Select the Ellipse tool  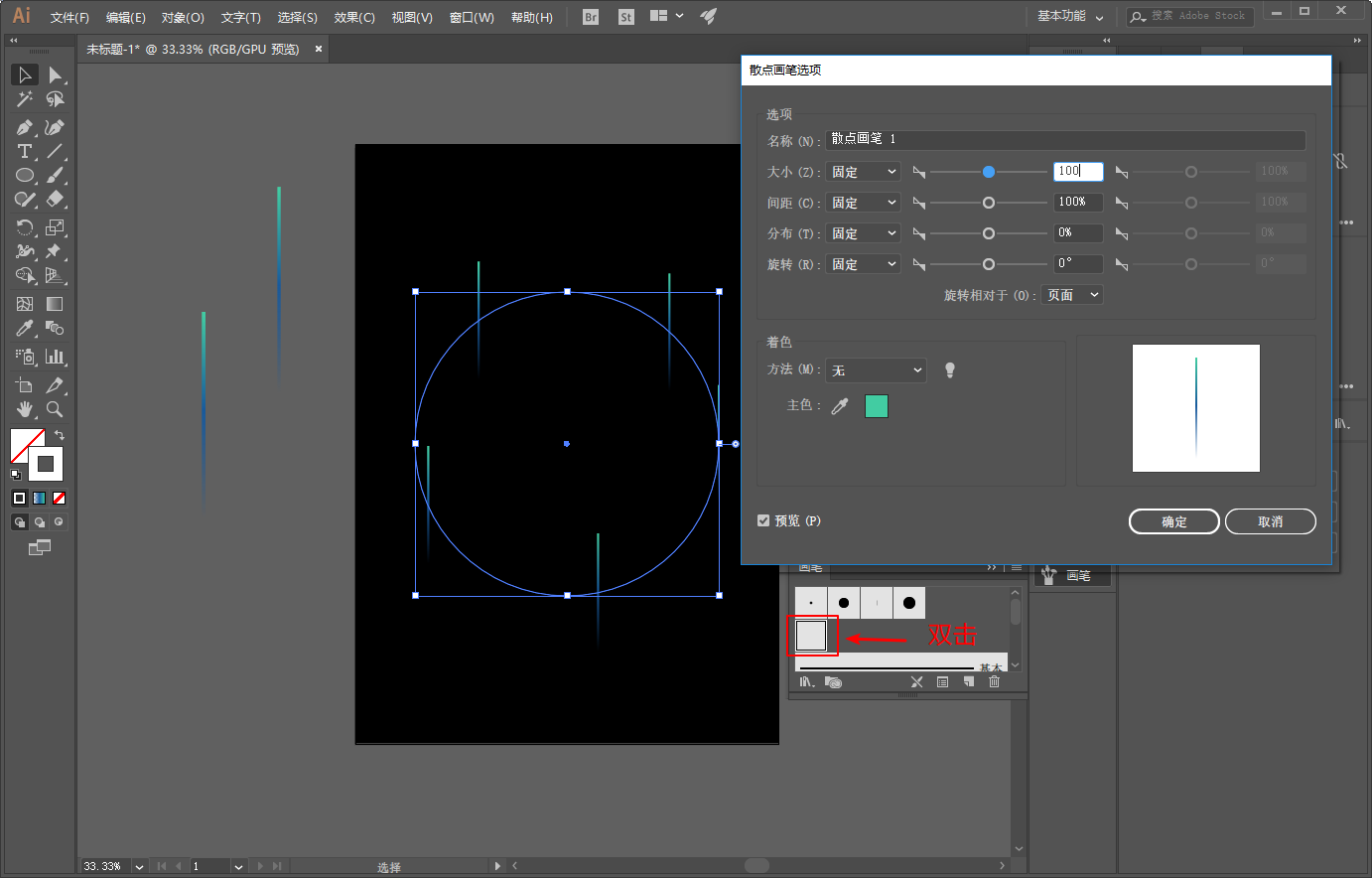pyautogui.click(x=25, y=176)
